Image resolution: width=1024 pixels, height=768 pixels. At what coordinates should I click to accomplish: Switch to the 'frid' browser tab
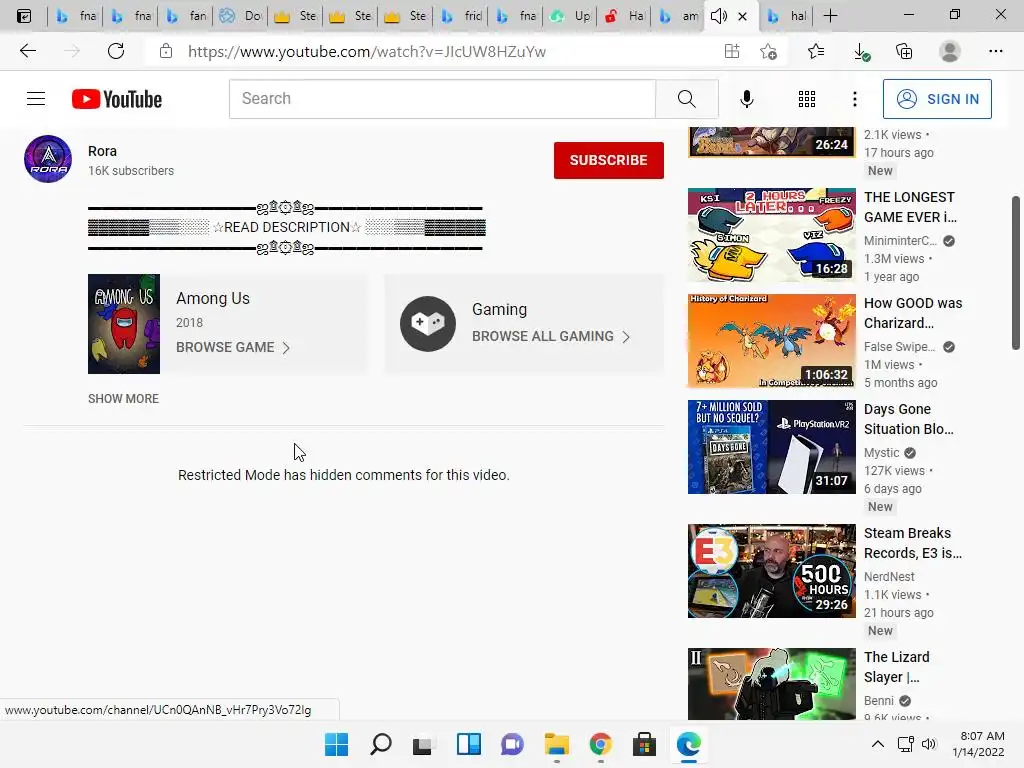461,16
